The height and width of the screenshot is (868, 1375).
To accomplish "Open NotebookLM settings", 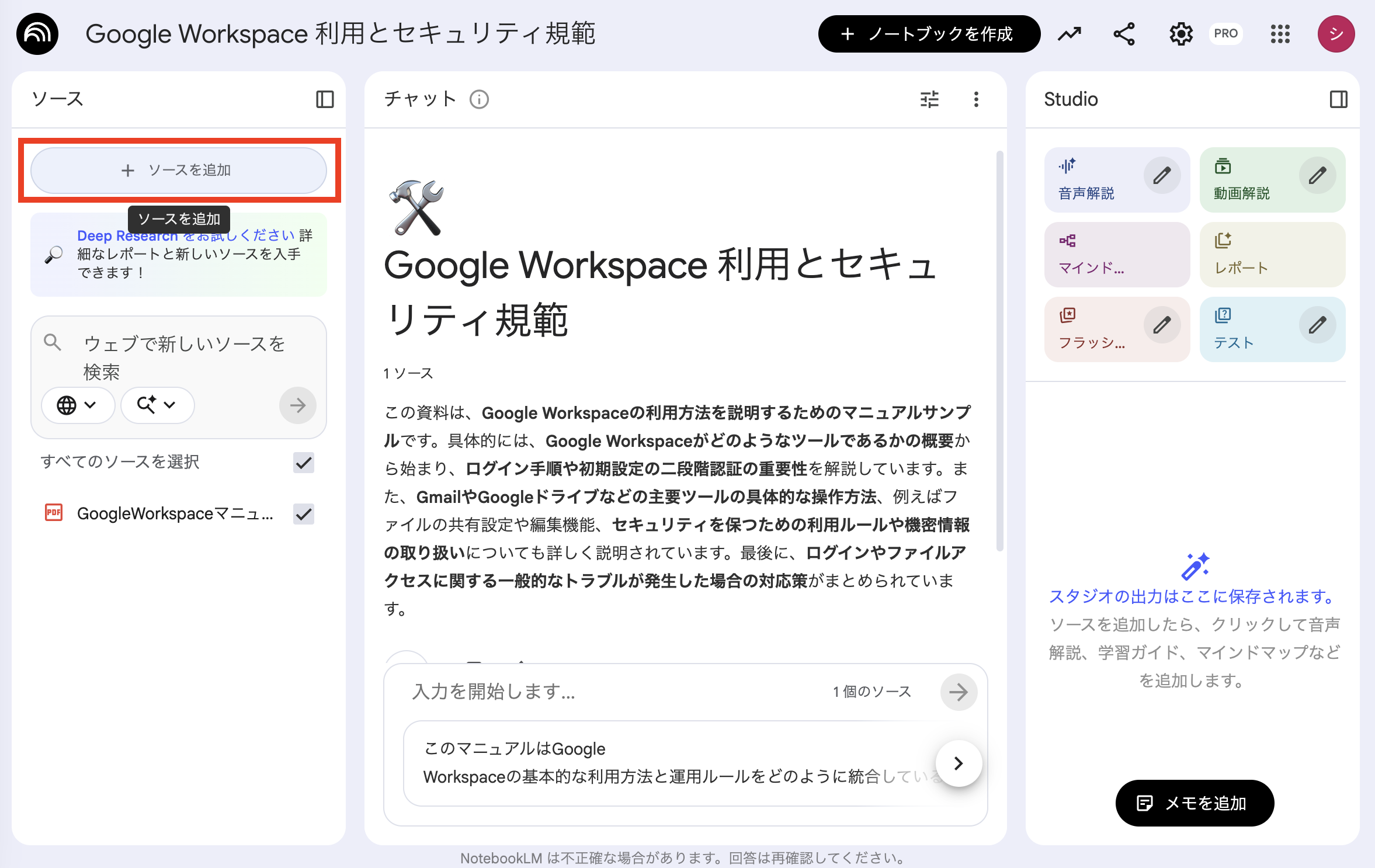I will 1180,33.
